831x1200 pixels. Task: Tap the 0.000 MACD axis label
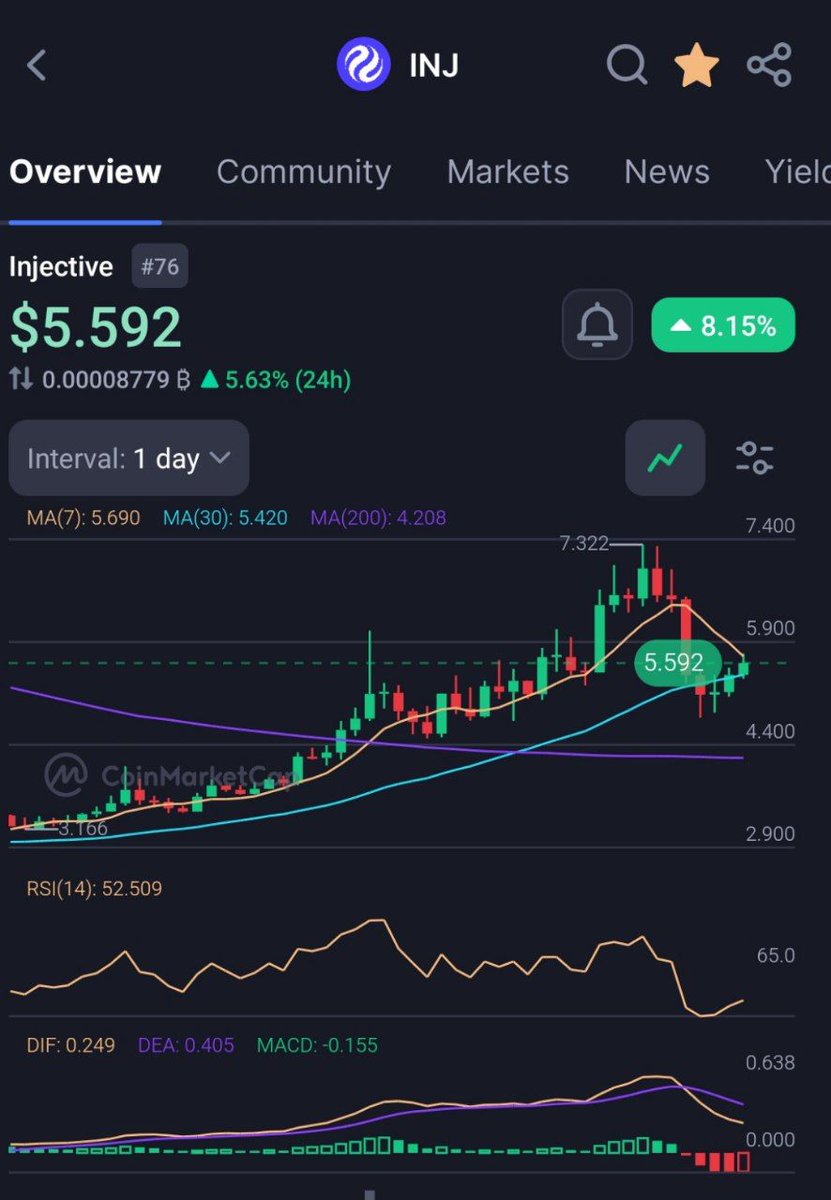coord(770,1140)
